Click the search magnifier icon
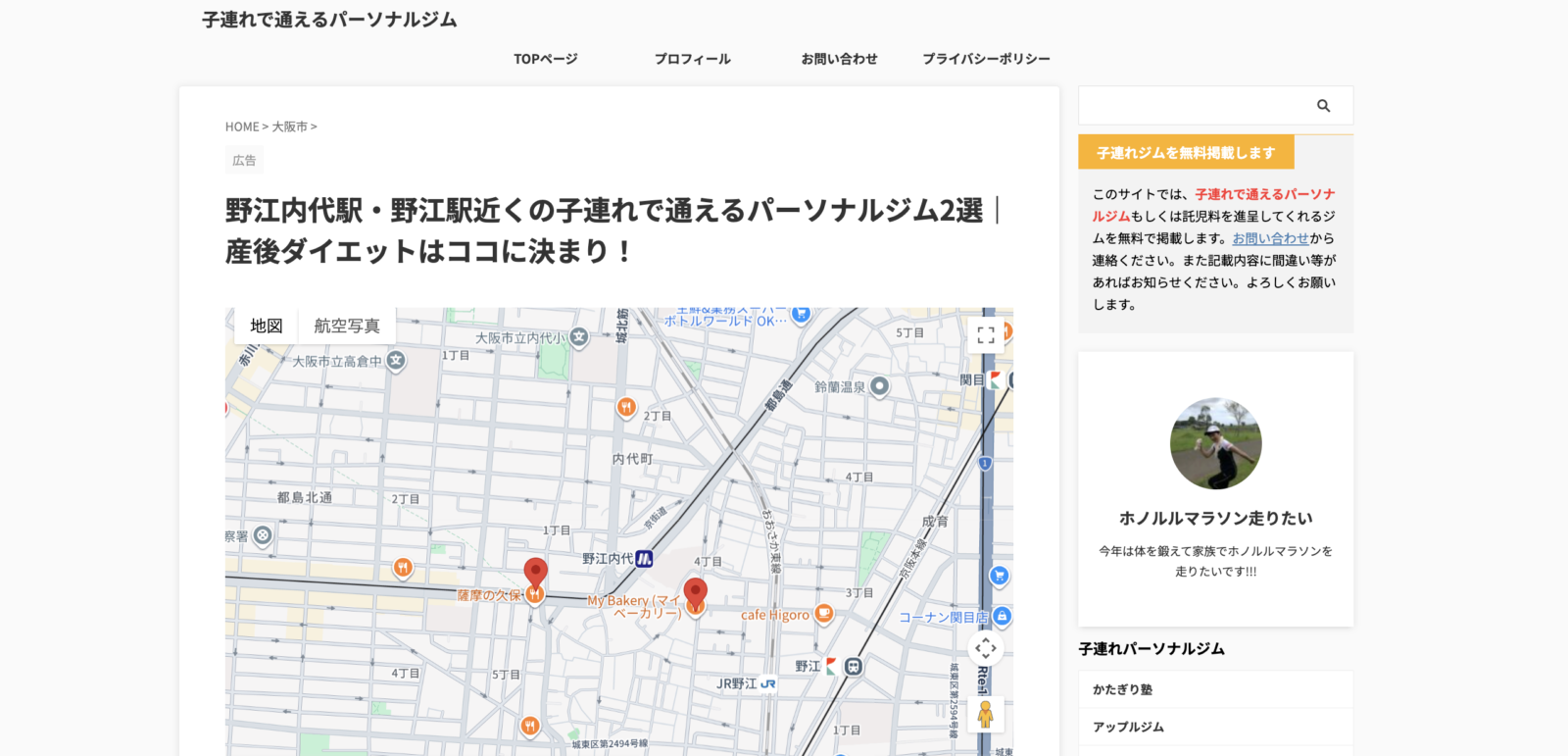The image size is (1568, 756). click(x=1323, y=106)
